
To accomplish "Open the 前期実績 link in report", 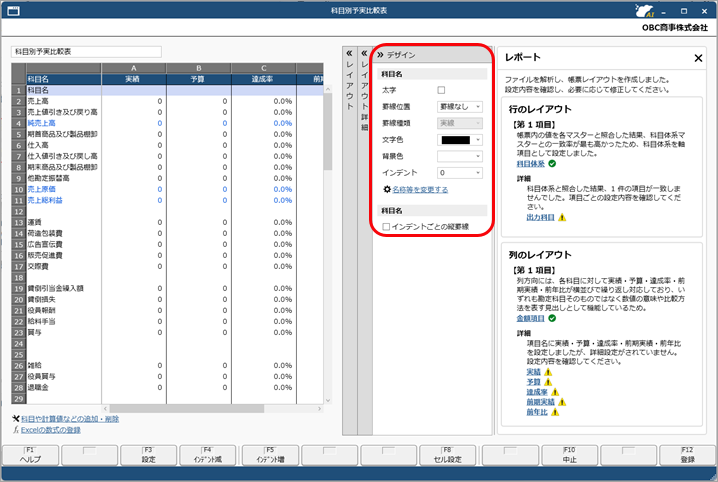I will [540, 402].
